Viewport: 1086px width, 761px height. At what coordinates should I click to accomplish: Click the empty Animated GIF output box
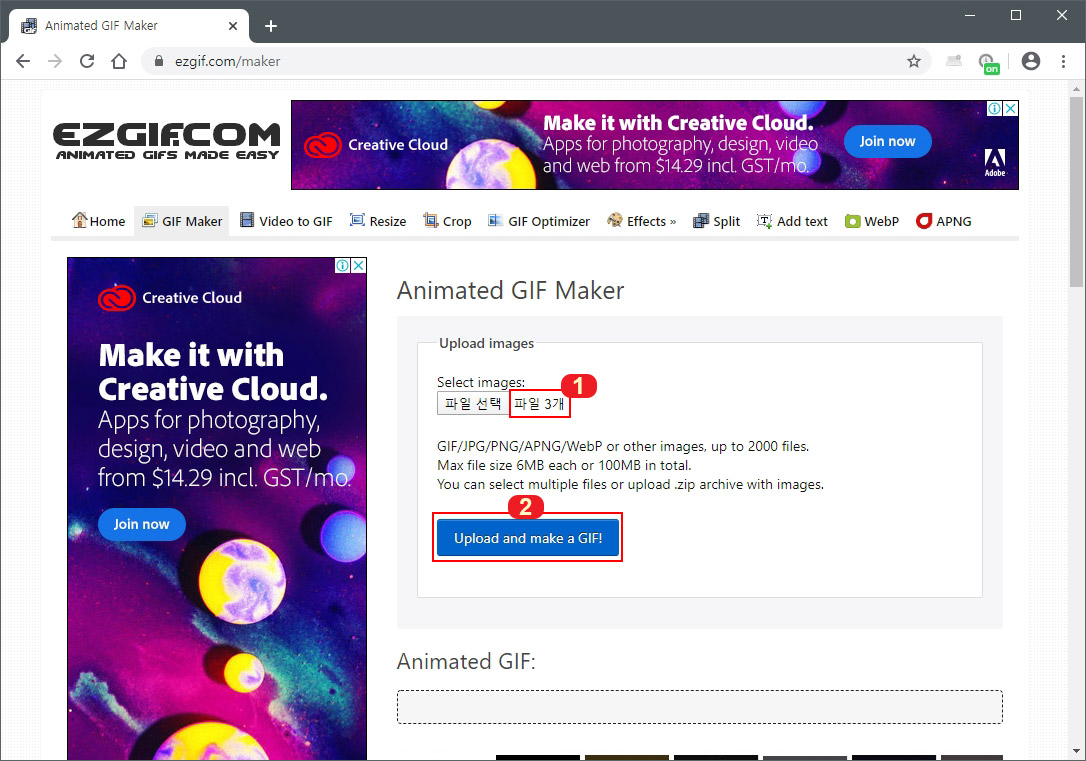point(700,707)
